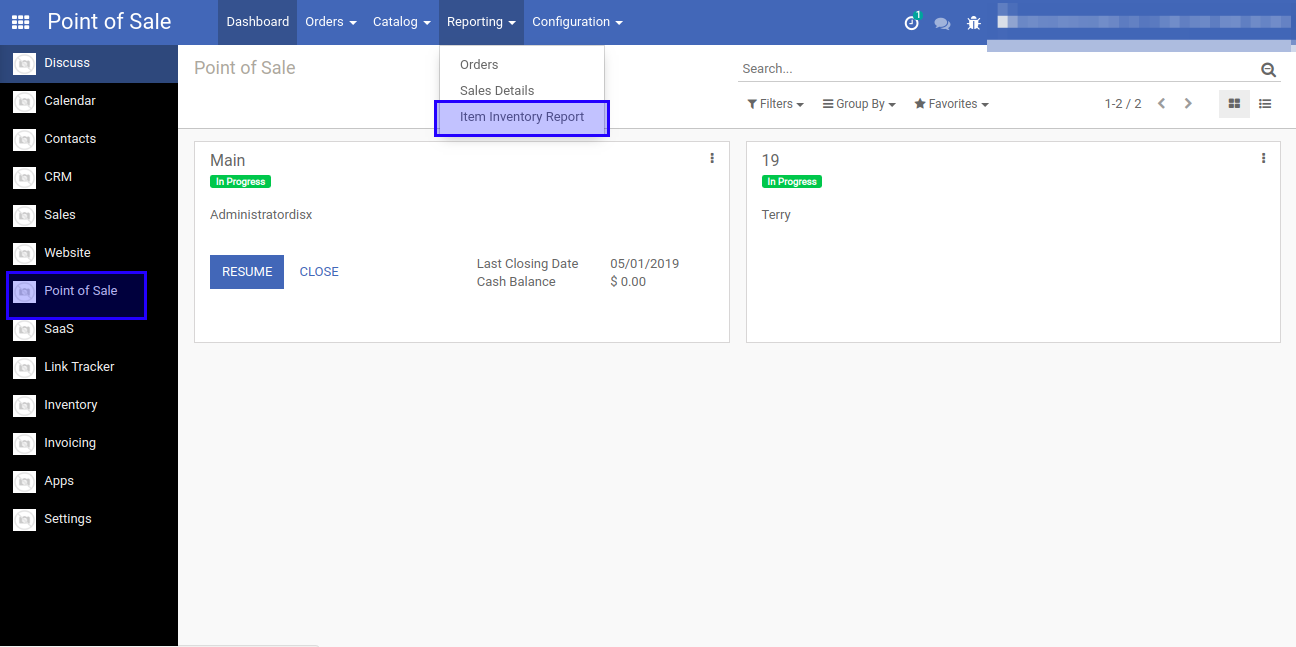Open Settings from the sidebar
The image size is (1296, 647).
coord(68,519)
